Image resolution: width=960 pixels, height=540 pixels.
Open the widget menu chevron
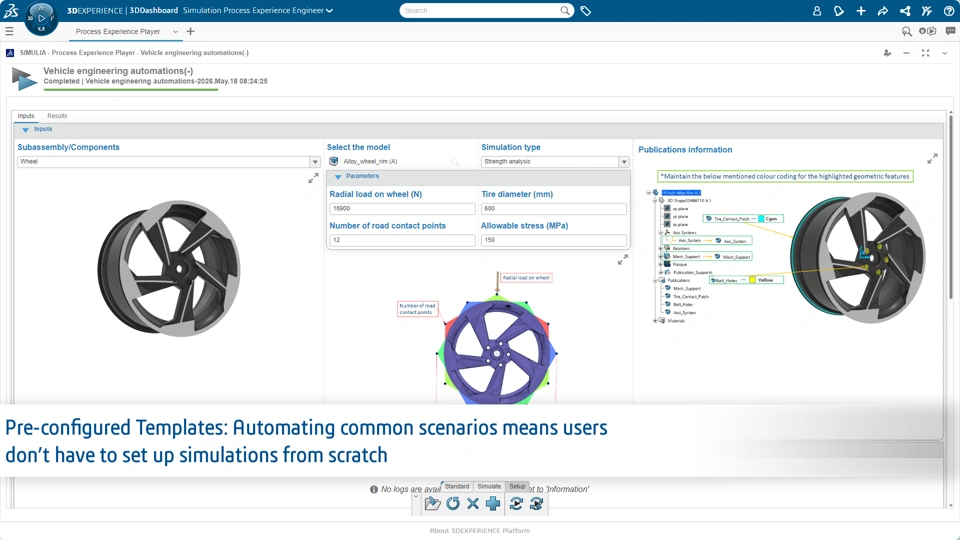[945, 53]
